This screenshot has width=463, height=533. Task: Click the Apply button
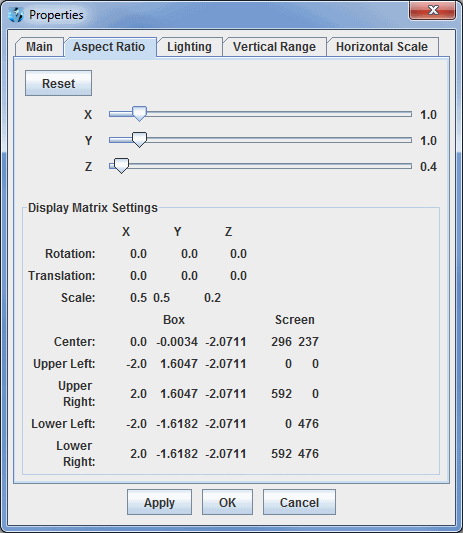pyautogui.click(x=159, y=502)
